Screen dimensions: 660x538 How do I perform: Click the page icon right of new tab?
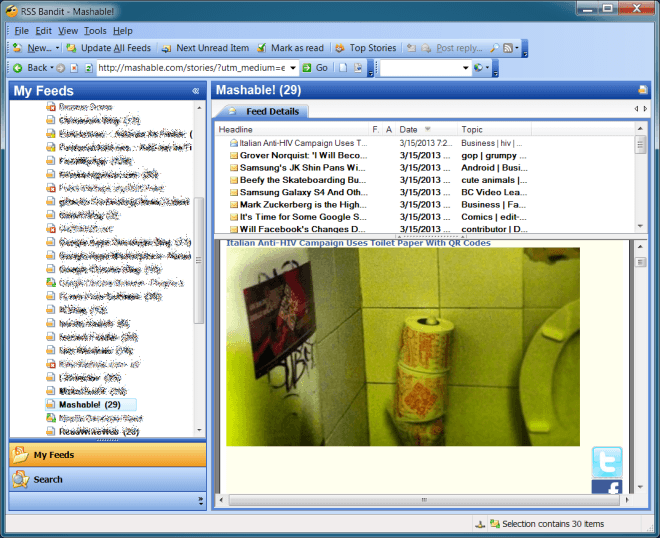coord(358,68)
